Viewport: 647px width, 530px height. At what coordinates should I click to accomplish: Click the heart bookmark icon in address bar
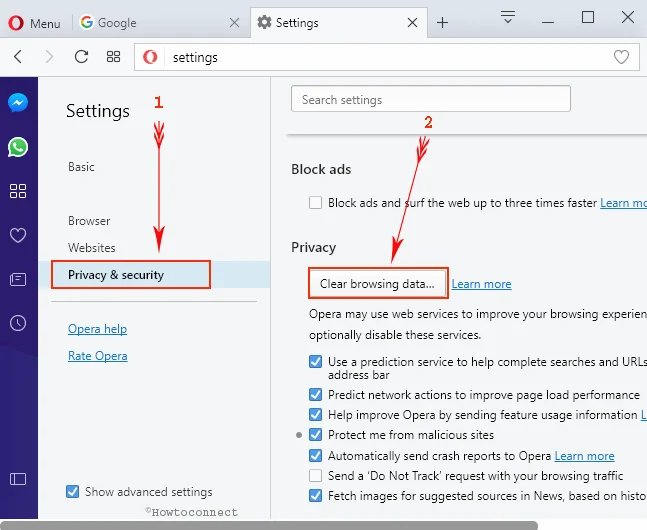(621, 57)
